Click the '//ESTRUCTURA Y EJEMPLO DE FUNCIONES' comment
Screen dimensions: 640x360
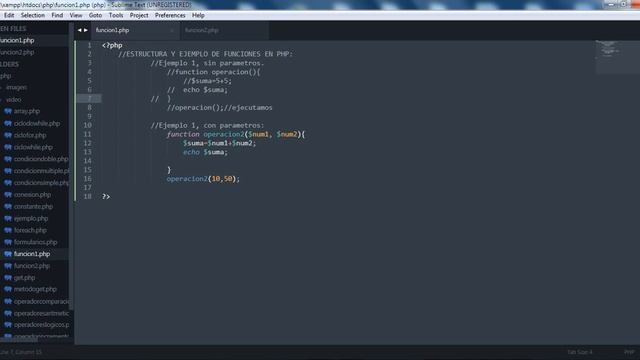click(x=205, y=54)
